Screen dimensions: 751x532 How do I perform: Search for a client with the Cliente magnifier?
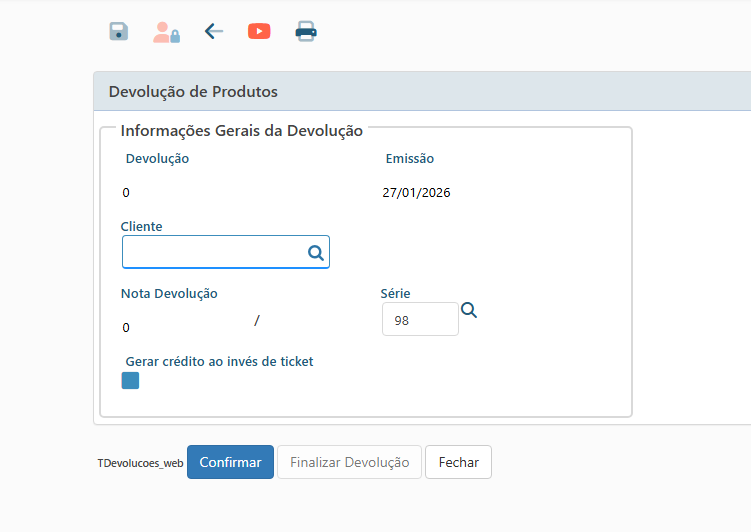click(316, 253)
